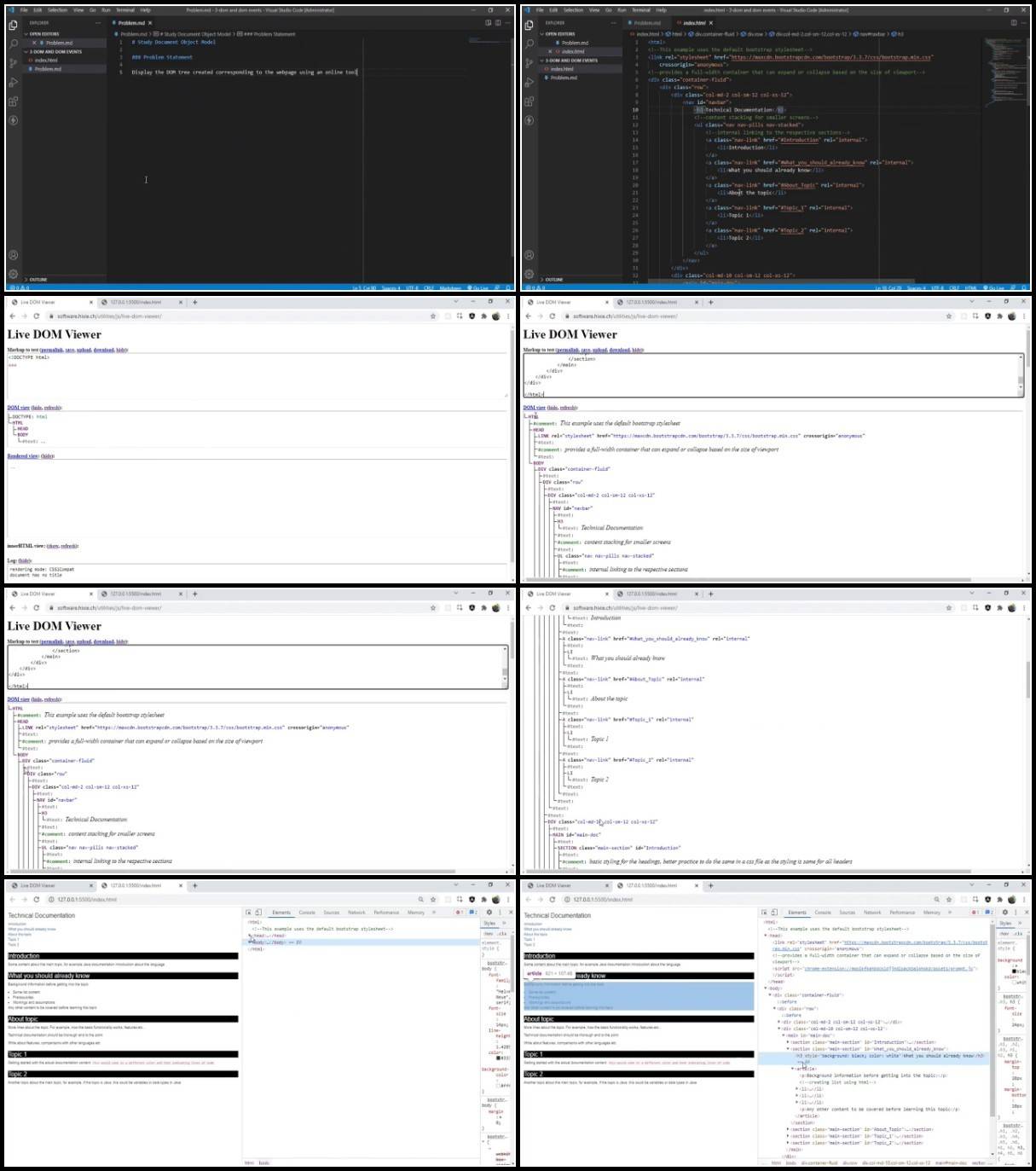
Task: Open File menu in Problem.md VS Code window
Action: [24, 10]
